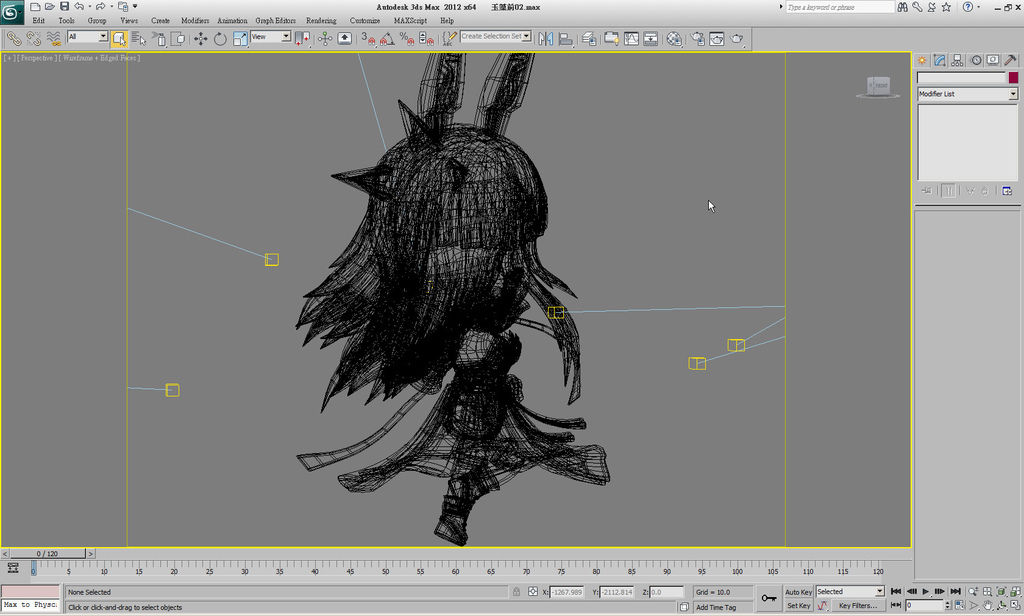The image size is (1024, 616).
Task: Click the Select and Link tool
Action: pos(14,39)
